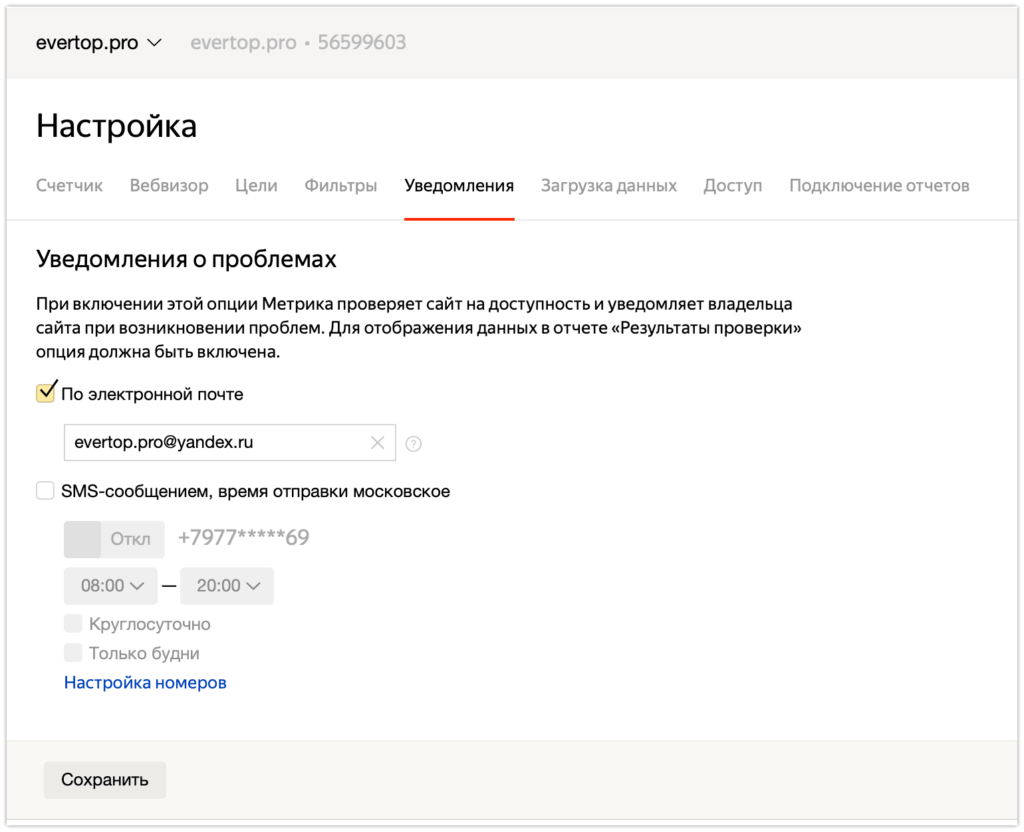The width and height of the screenshot is (1024, 832).
Task: Enable SMS notification checkbox
Action: pos(46,491)
